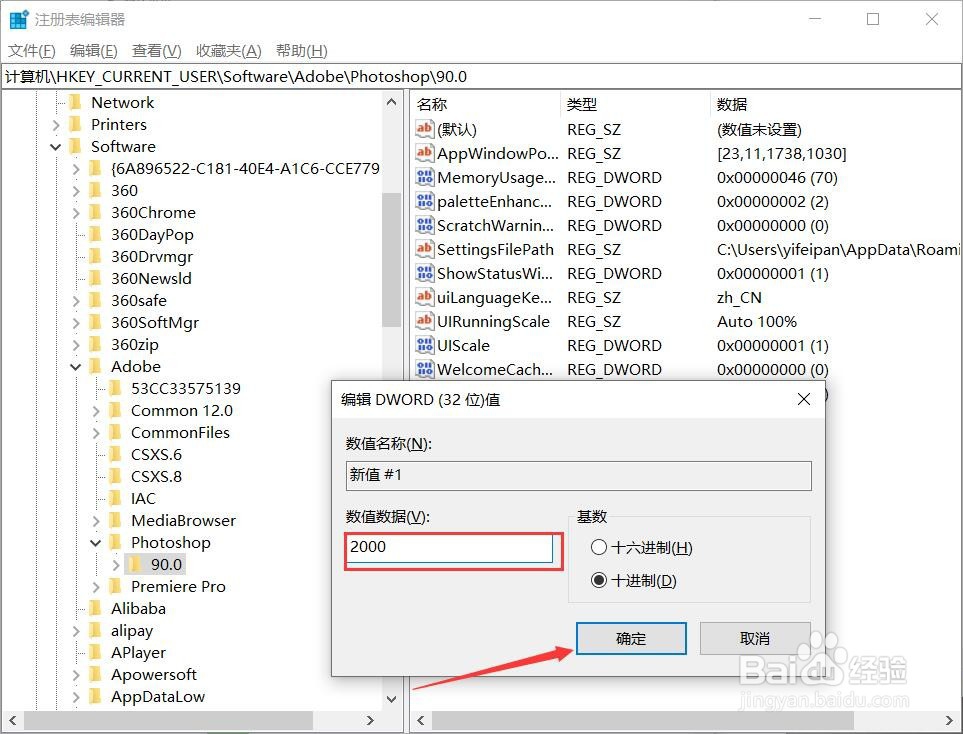
Task: Select the CSXS.6 tree item
Action: click(156, 455)
